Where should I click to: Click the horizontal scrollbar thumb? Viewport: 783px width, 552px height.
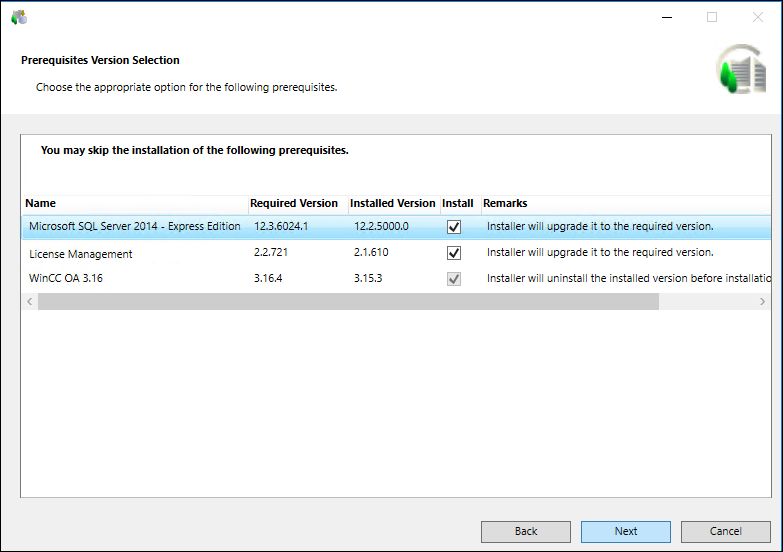[348, 302]
